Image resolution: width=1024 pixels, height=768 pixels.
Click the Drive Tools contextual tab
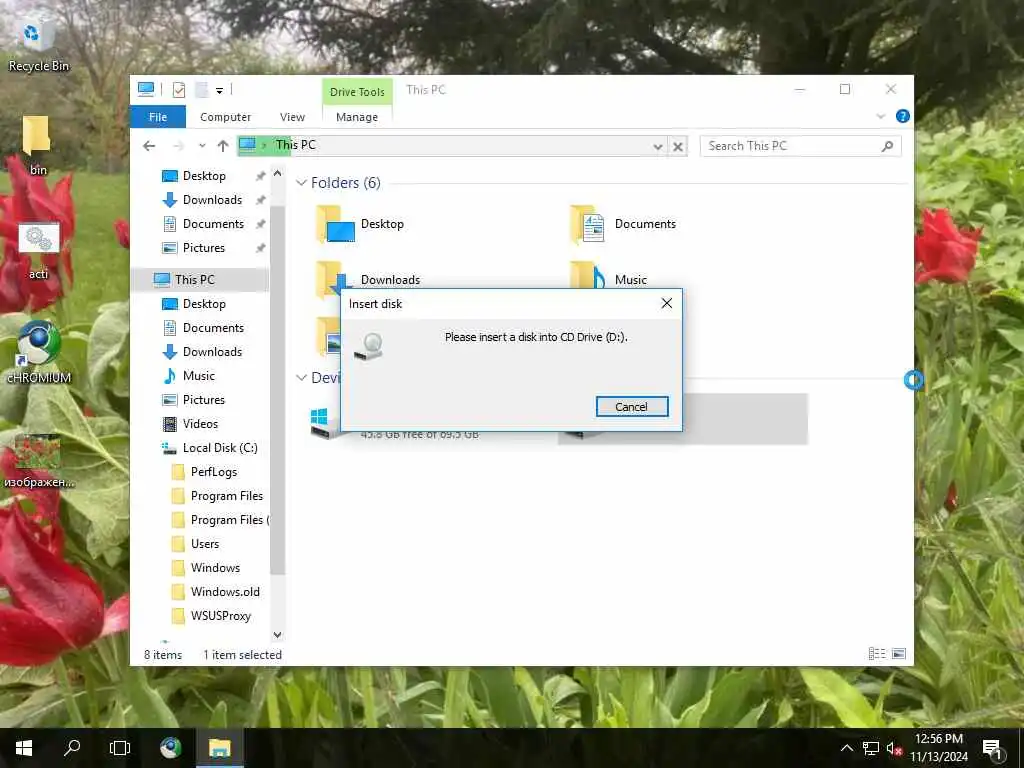(x=357, y=92)
